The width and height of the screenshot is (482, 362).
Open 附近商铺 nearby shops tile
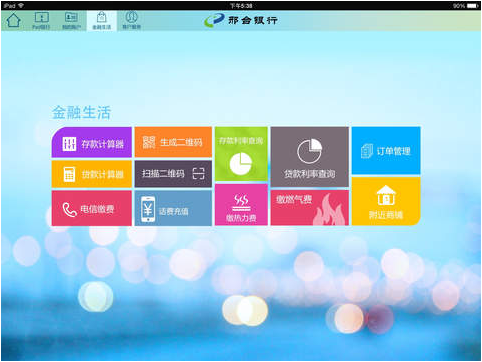tap(386, 201)
